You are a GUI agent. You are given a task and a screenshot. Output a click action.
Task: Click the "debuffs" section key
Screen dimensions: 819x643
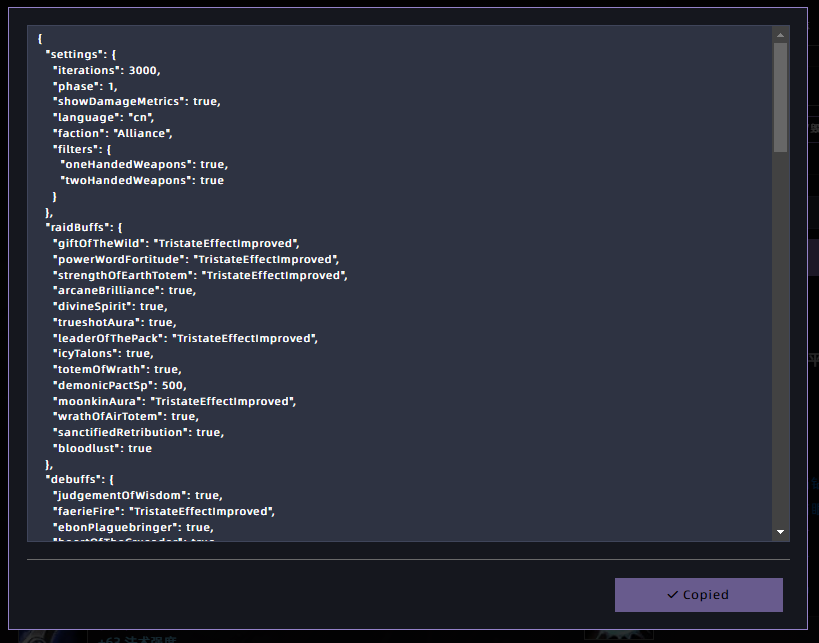click(74, 480)
